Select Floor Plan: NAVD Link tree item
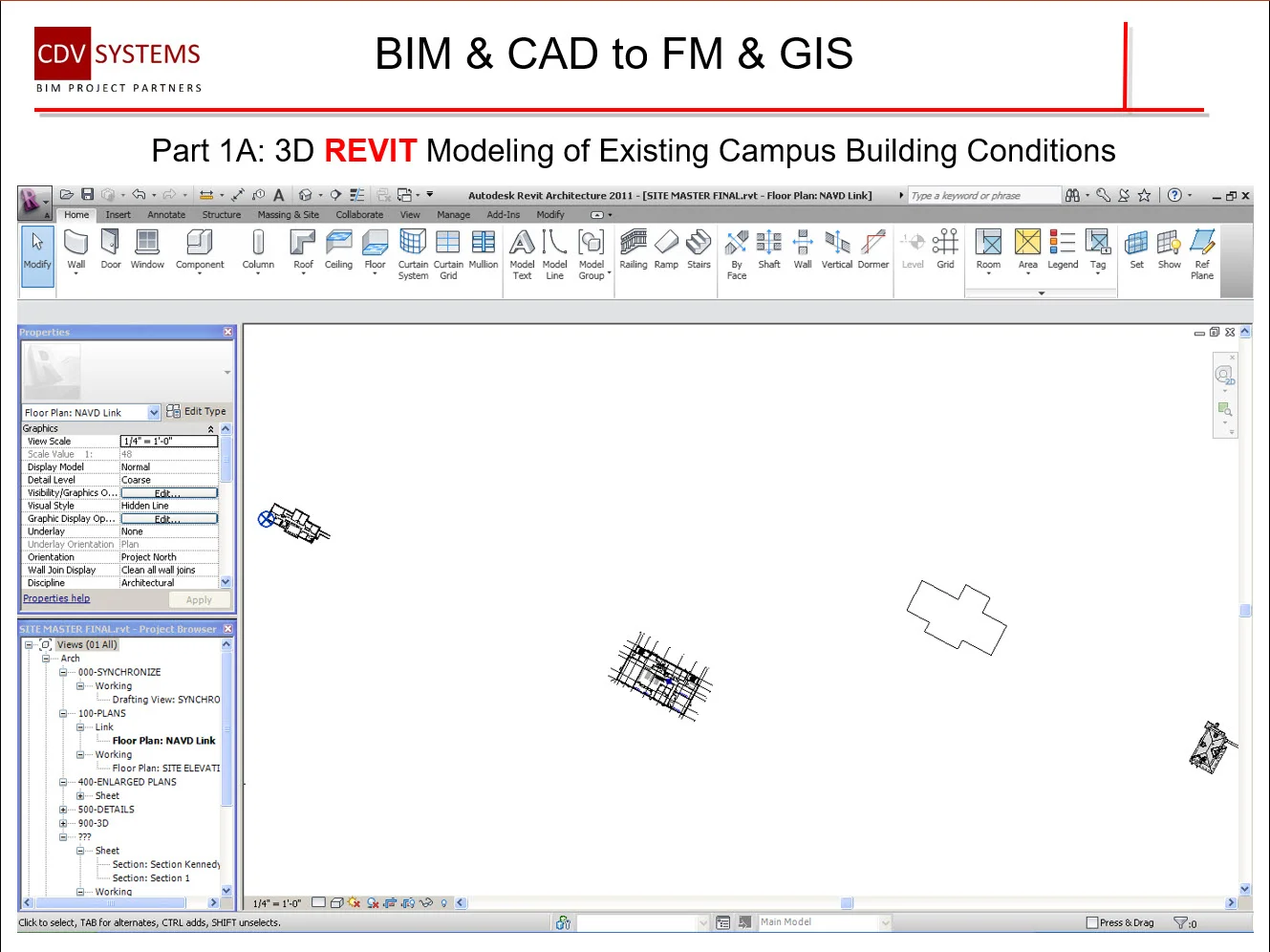This screenshot has height=952, width=1270. click(163, 741)
